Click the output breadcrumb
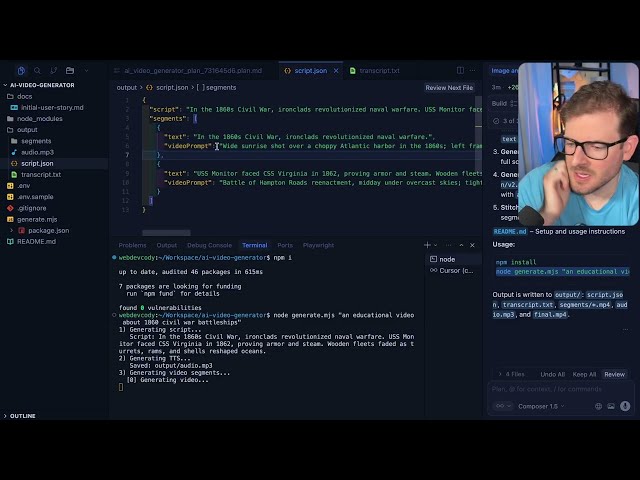 [x=127, y=88]
